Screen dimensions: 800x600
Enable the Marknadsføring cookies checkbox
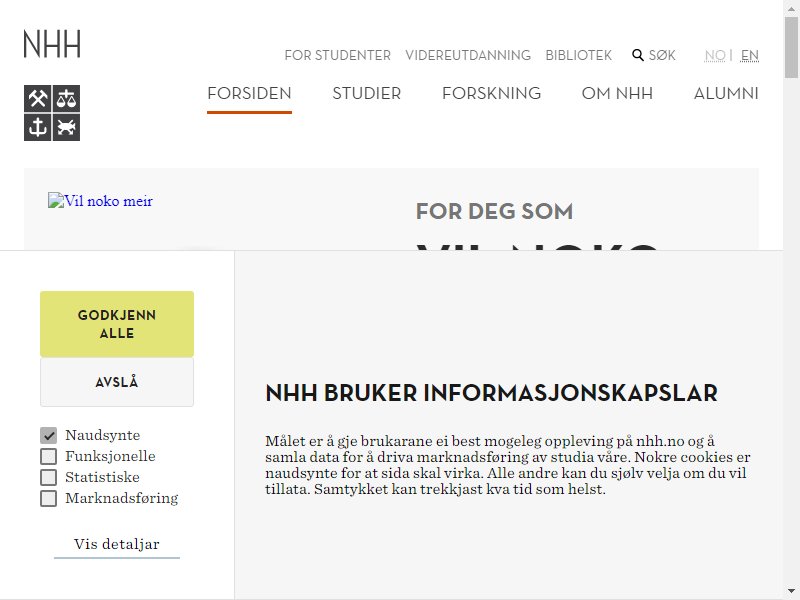[48, 498]
